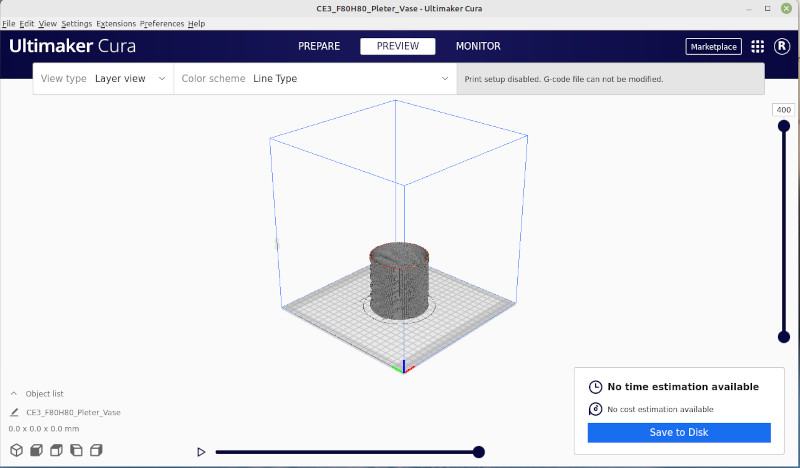
Task: Switch to right side view icon
Action: pyautogui.click(x=97, y=451)
